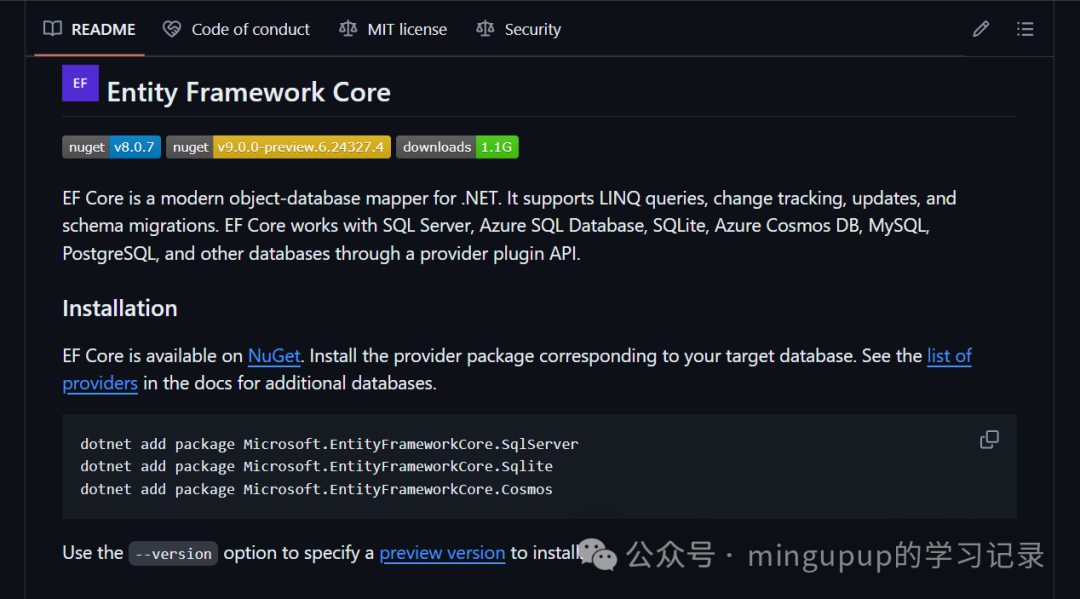Image resolution: width=1080 pixels, height=599 pixels.
Task: Select the Code of conduct heart icon
Action: pyautogui.click(x=170, y=29)
